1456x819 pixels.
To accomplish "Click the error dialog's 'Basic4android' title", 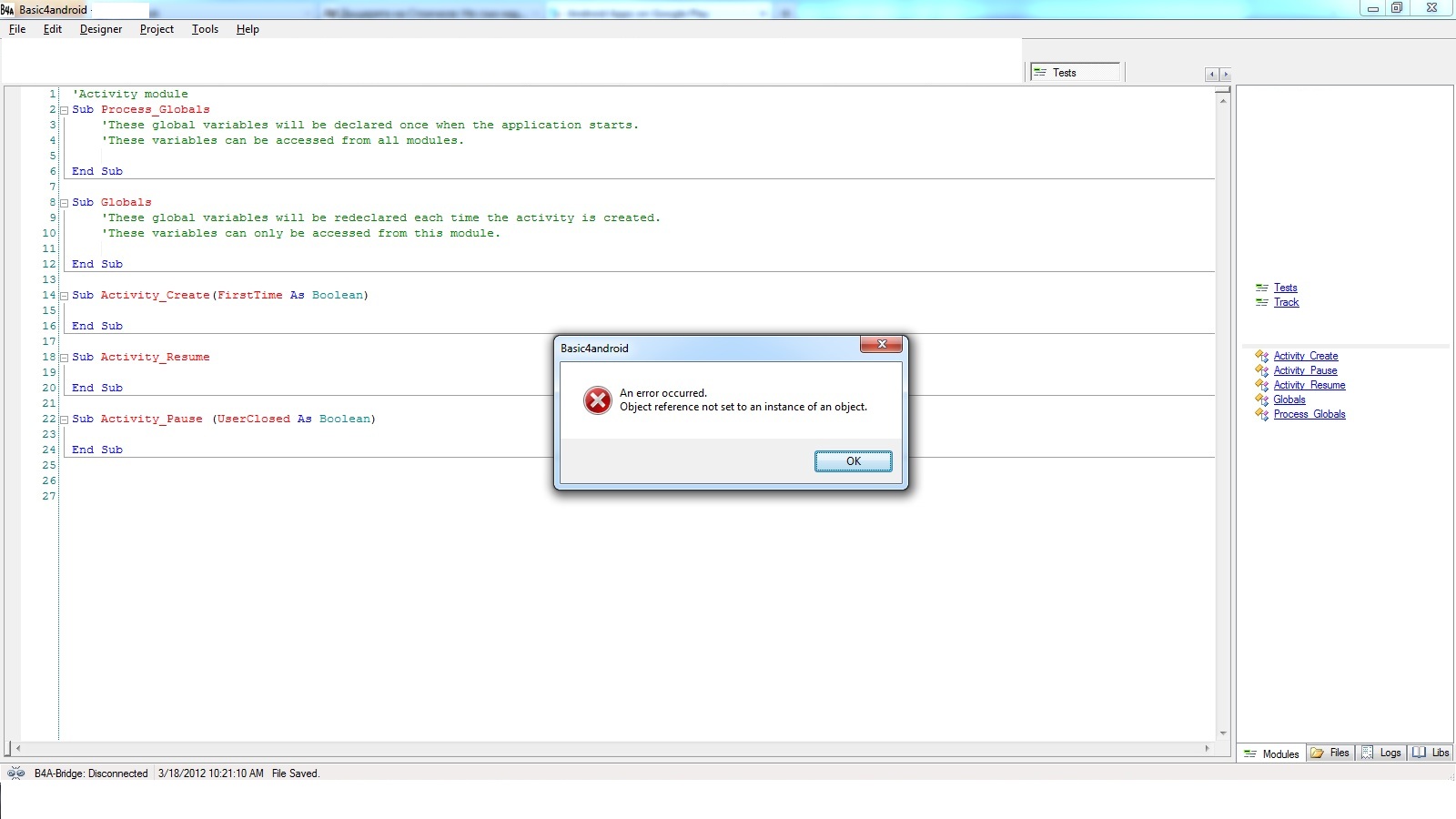I will tap(594, 349).
